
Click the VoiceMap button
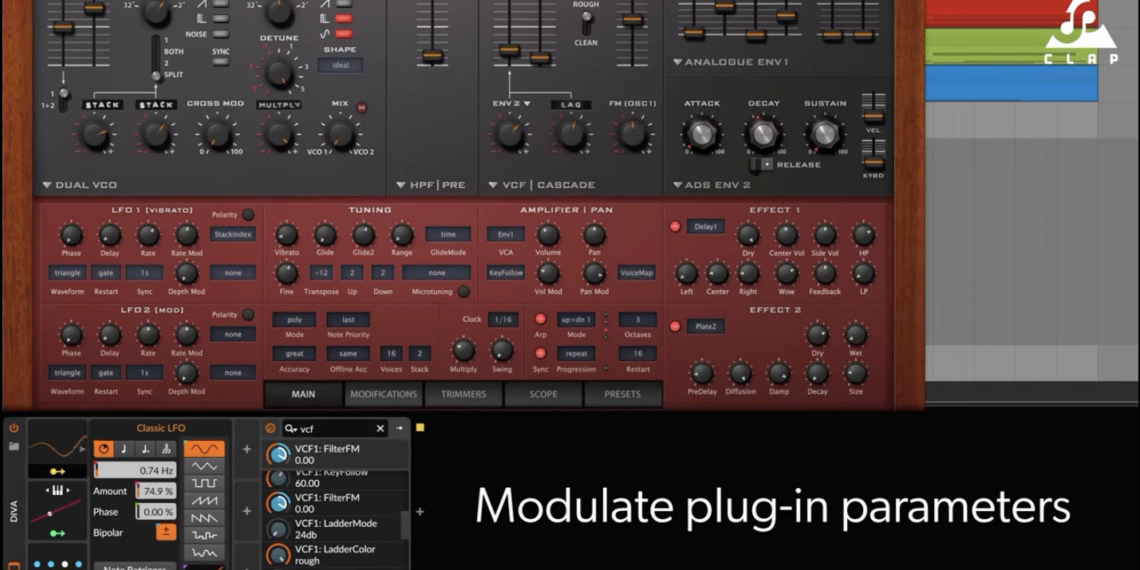636,273
